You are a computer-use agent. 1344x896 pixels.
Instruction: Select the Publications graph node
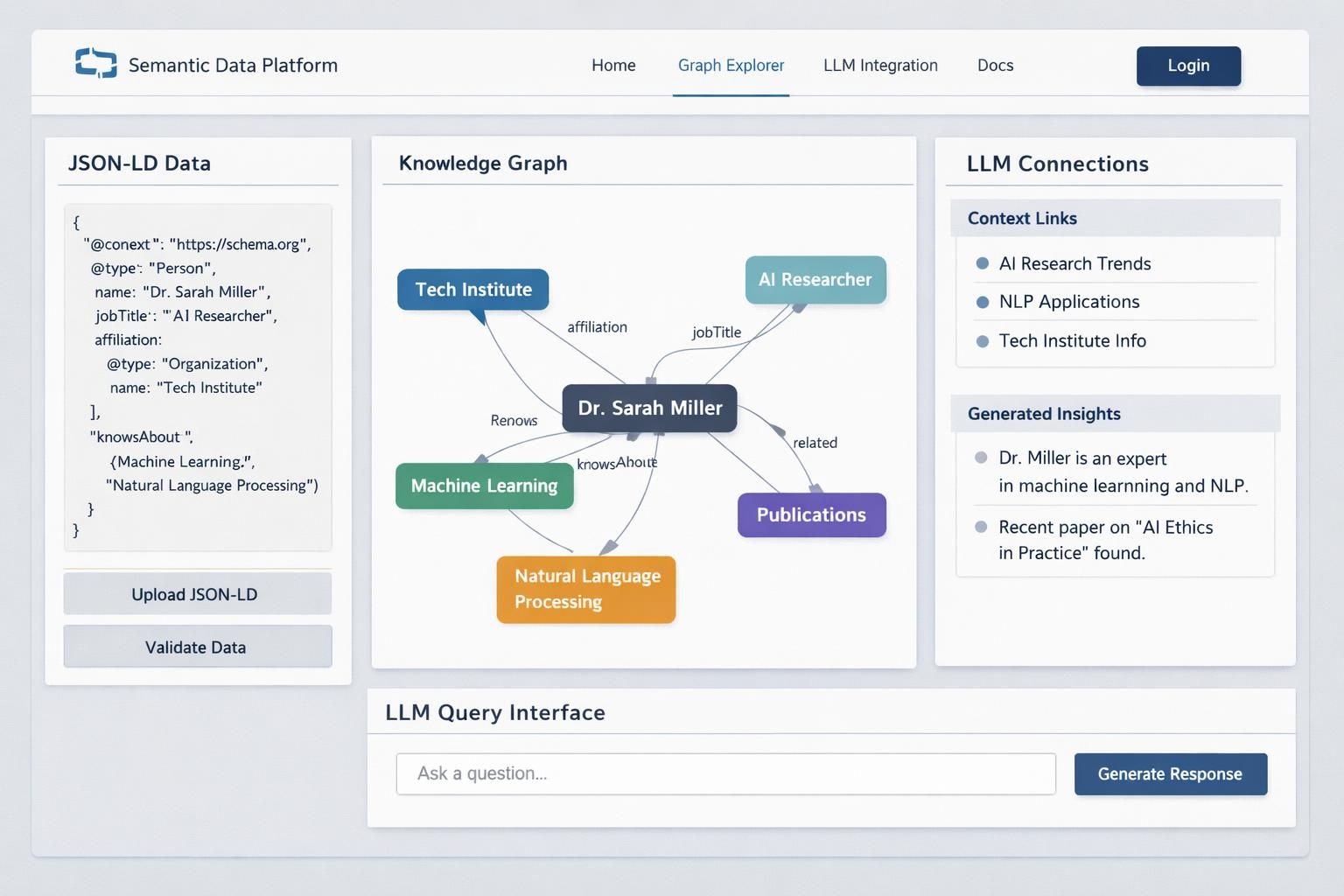[x=811, y=515]
